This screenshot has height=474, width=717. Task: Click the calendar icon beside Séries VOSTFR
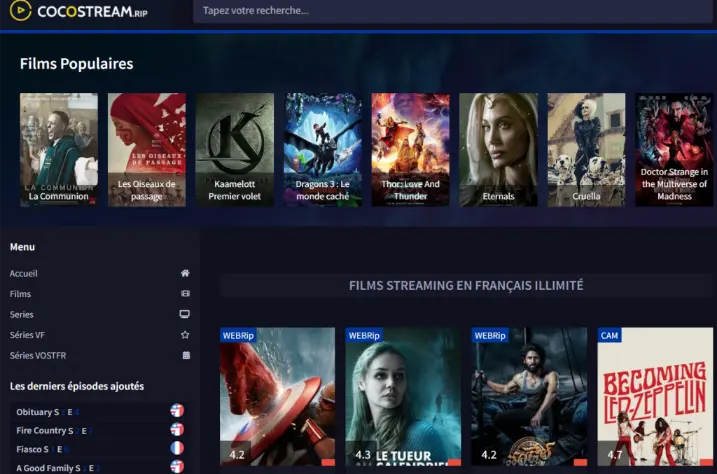click(x=186, y=355)
